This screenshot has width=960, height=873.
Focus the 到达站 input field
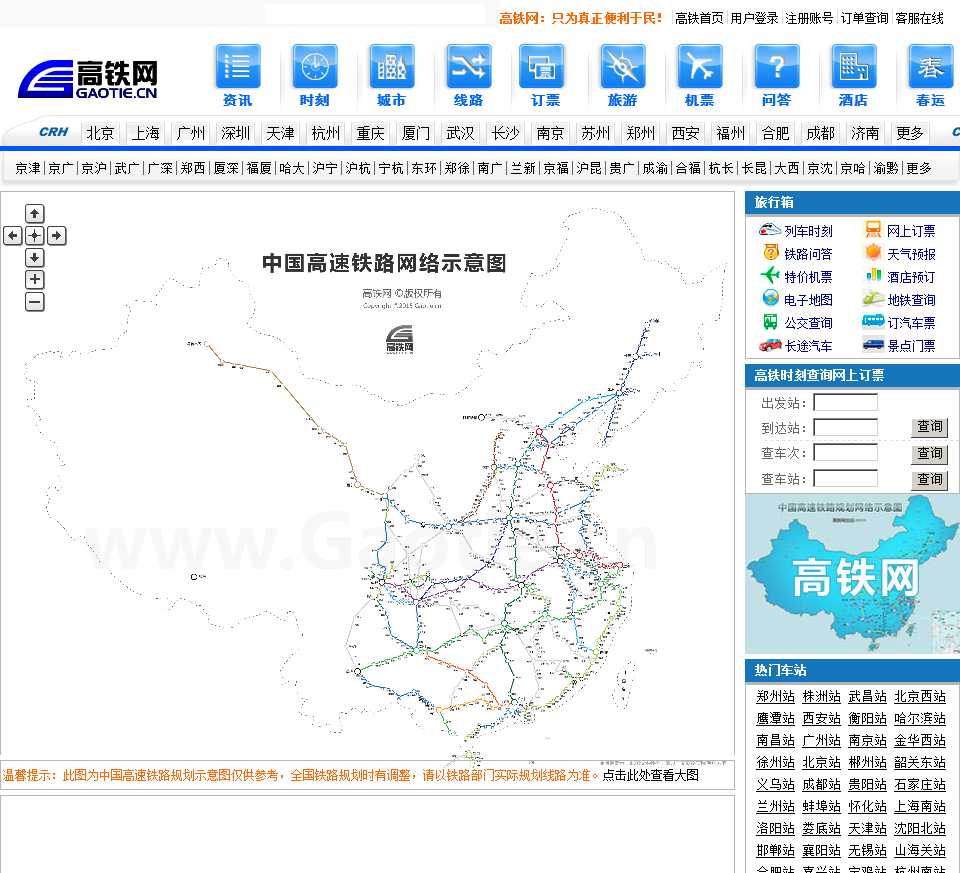tap(846, 427)
